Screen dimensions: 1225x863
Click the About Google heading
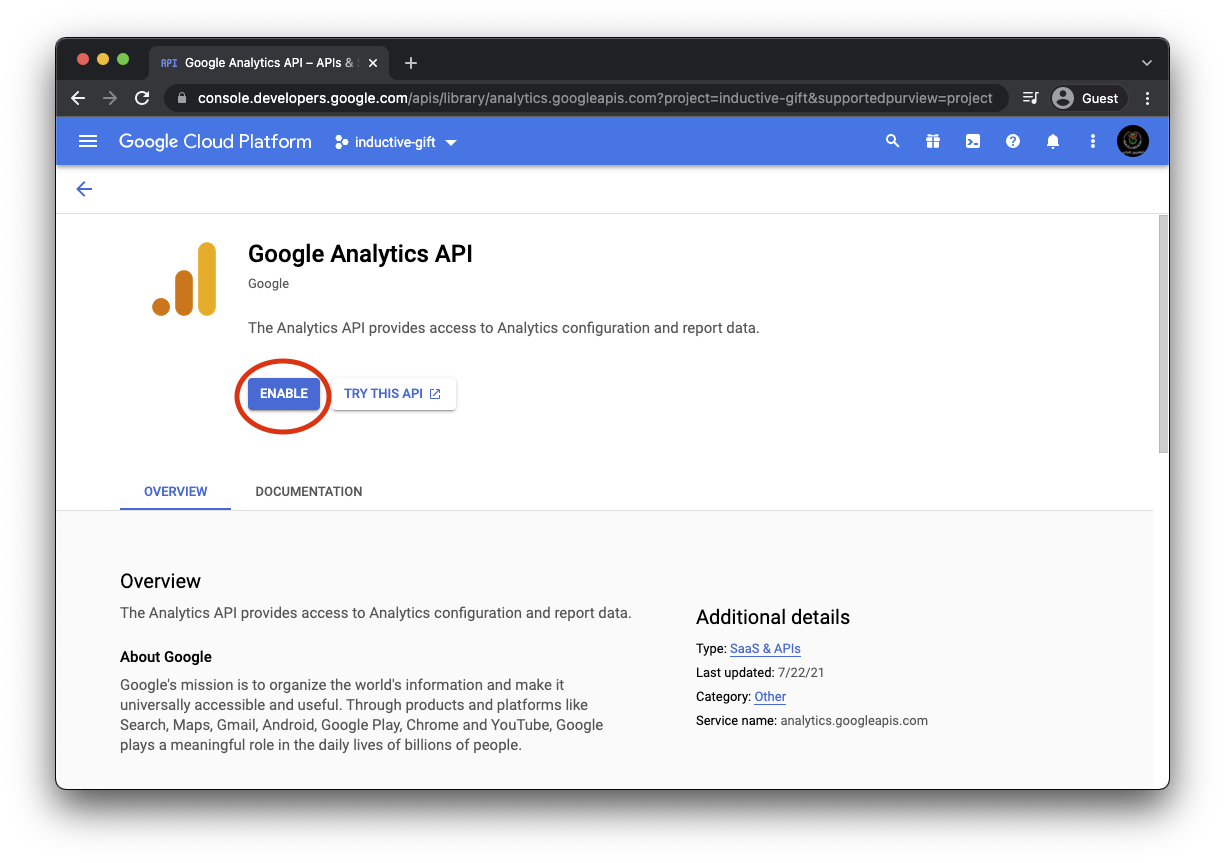[166, 657]
